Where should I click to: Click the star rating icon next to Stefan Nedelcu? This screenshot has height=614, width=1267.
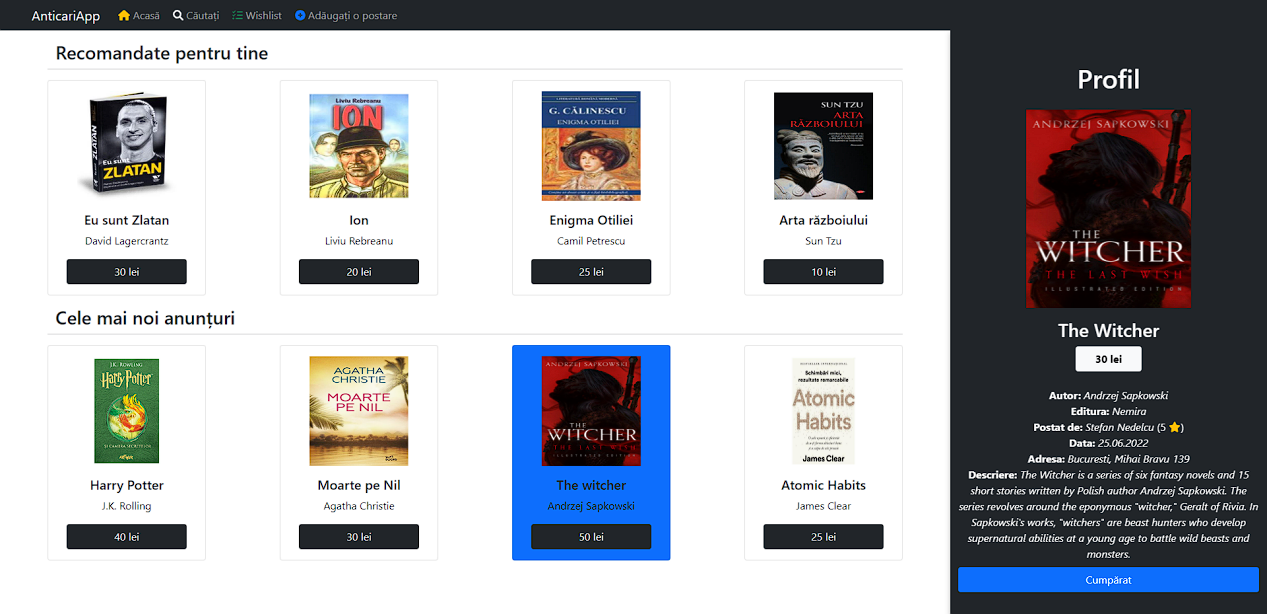click(1174, 427)
